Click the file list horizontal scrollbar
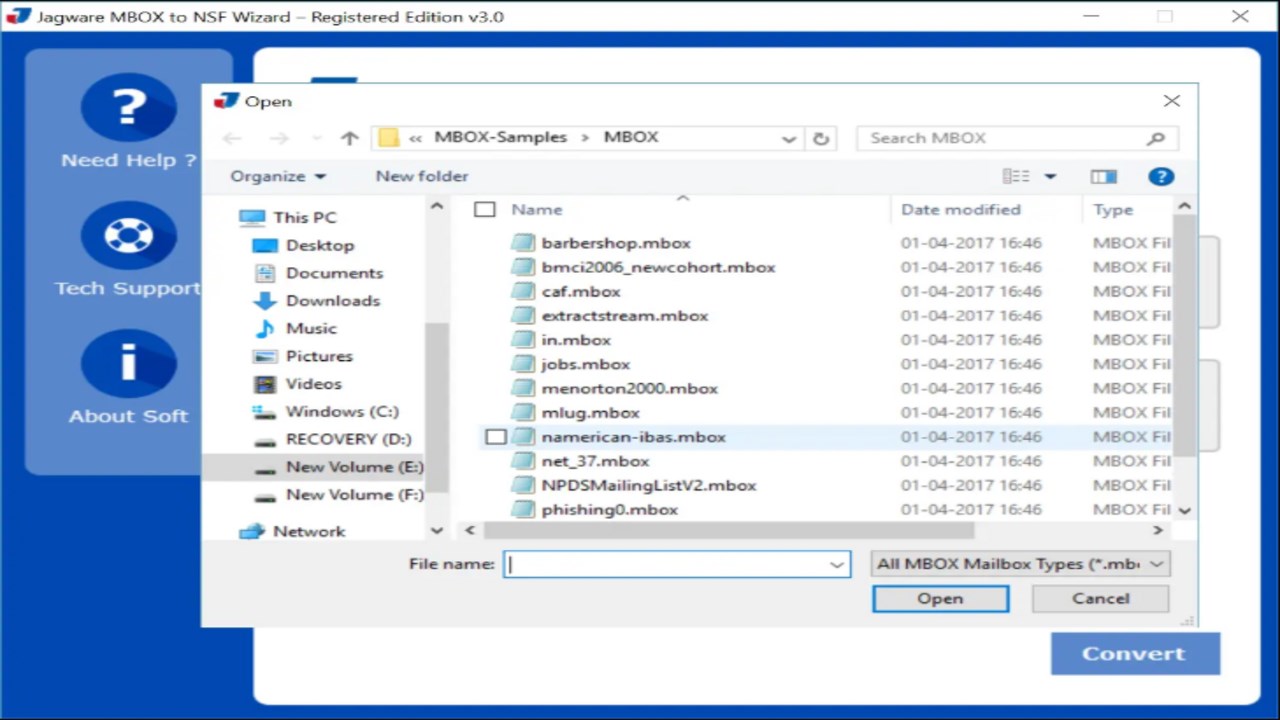This screenshot has width=1280, height=720. (x=727, y=530)
